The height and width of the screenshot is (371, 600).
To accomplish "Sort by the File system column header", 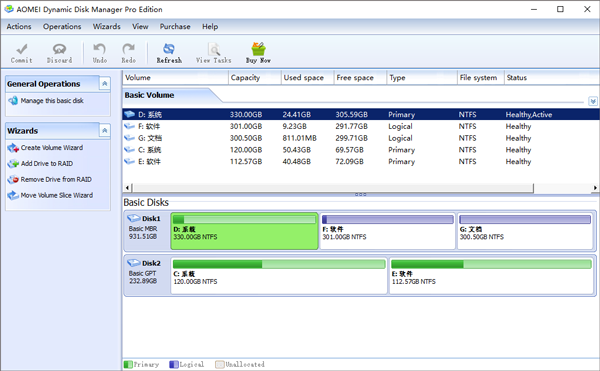I will point(481,78).
